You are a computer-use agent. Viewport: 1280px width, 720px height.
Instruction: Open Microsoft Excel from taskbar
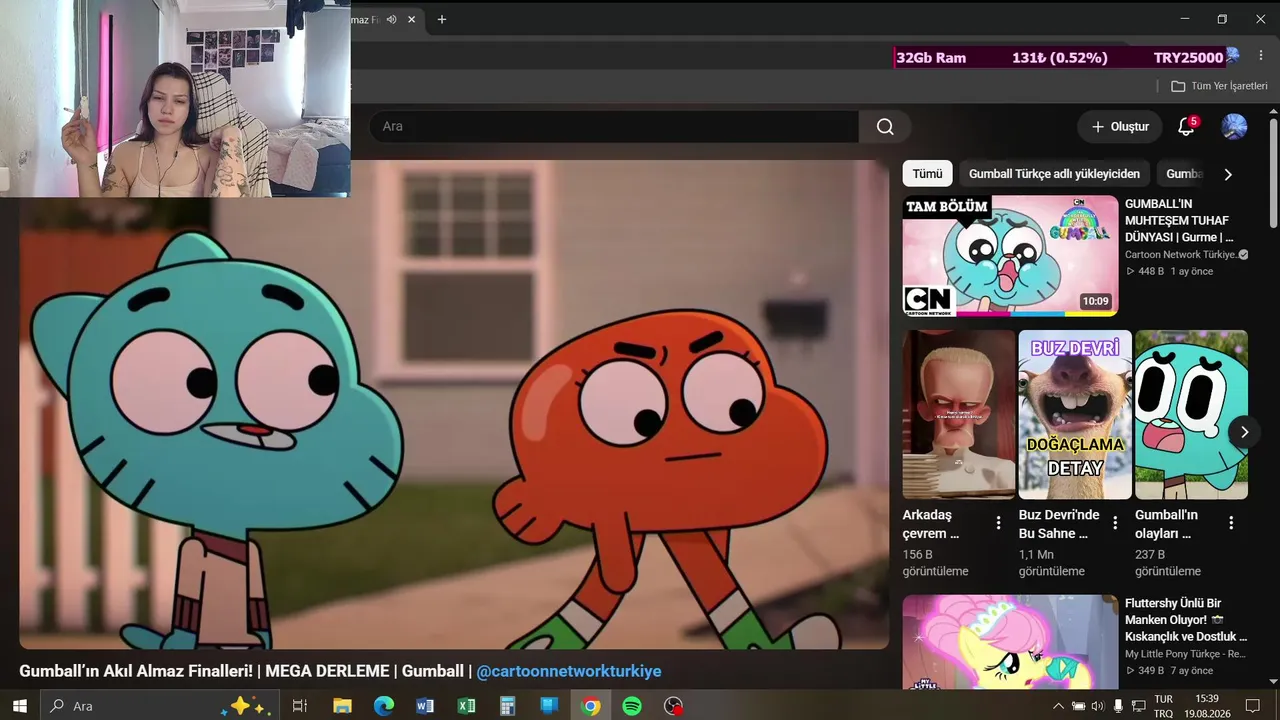(466, 706)
